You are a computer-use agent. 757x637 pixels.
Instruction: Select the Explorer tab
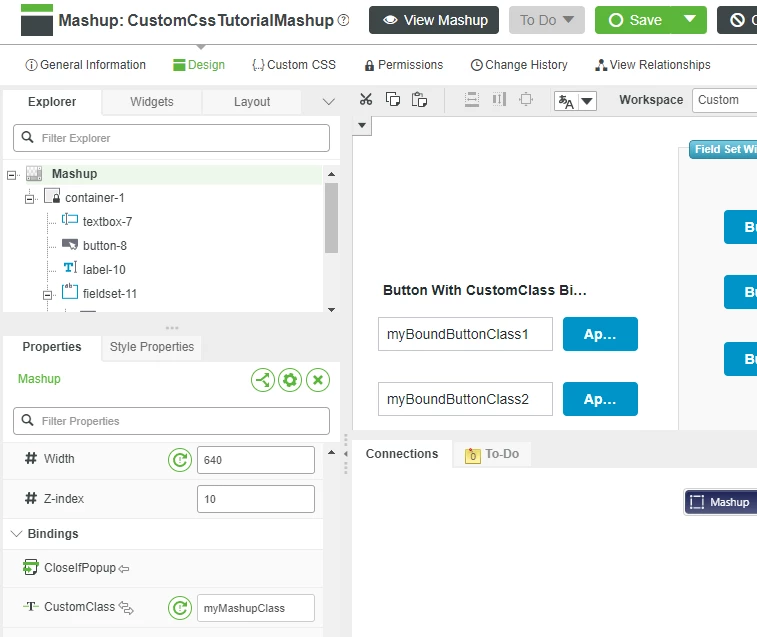pos(52,102)
